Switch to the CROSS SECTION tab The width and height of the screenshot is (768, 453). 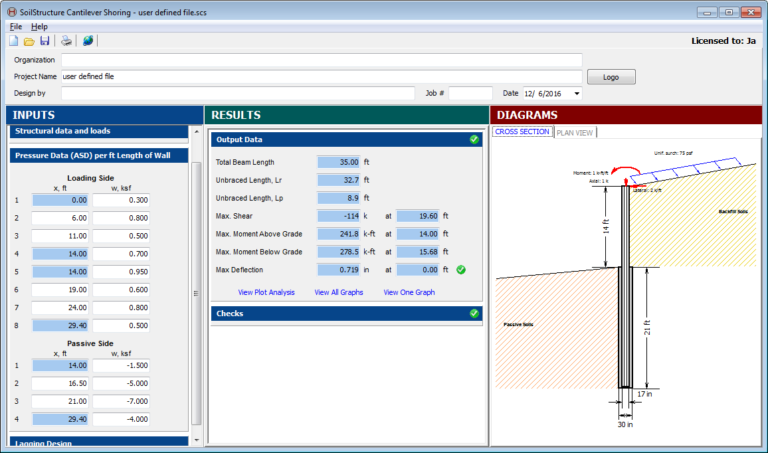[x=522, y=132]
